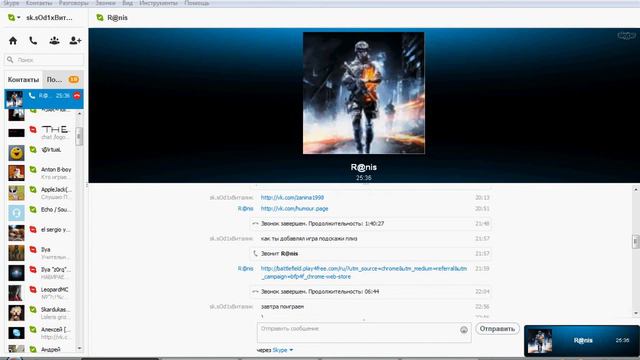Image resolution: width=640 pixels, height=360 pixels.
Task: Click chat history scrollbar thumb
Action: point(636,241)
